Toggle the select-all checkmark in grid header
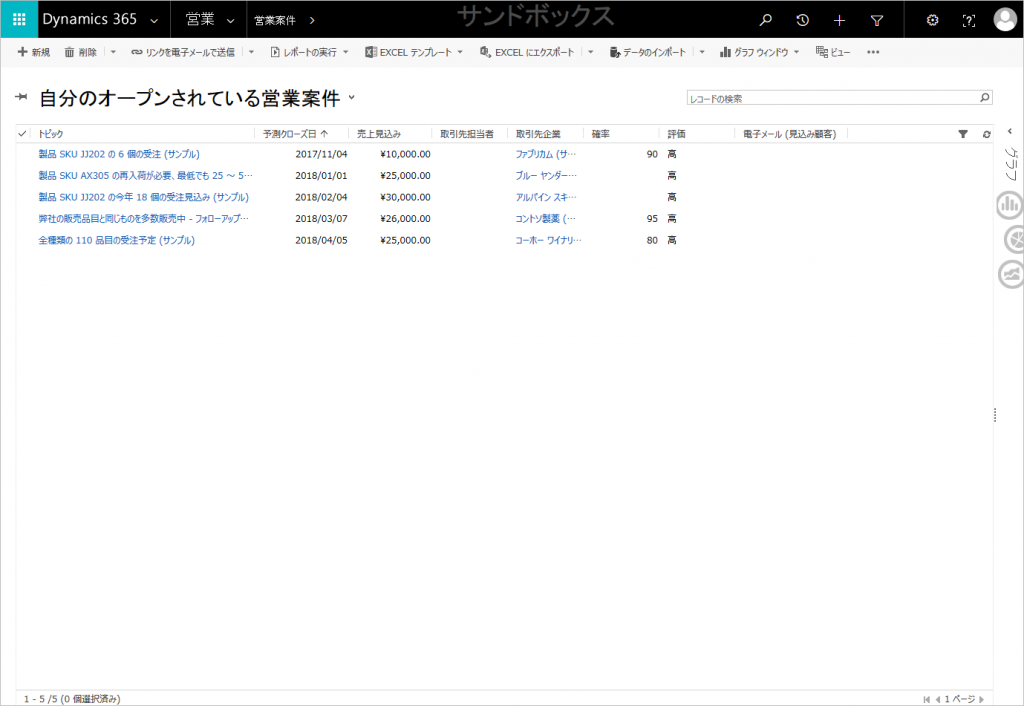The height and width of the screenshot is (706, 1024). click(x=23, y=134)
